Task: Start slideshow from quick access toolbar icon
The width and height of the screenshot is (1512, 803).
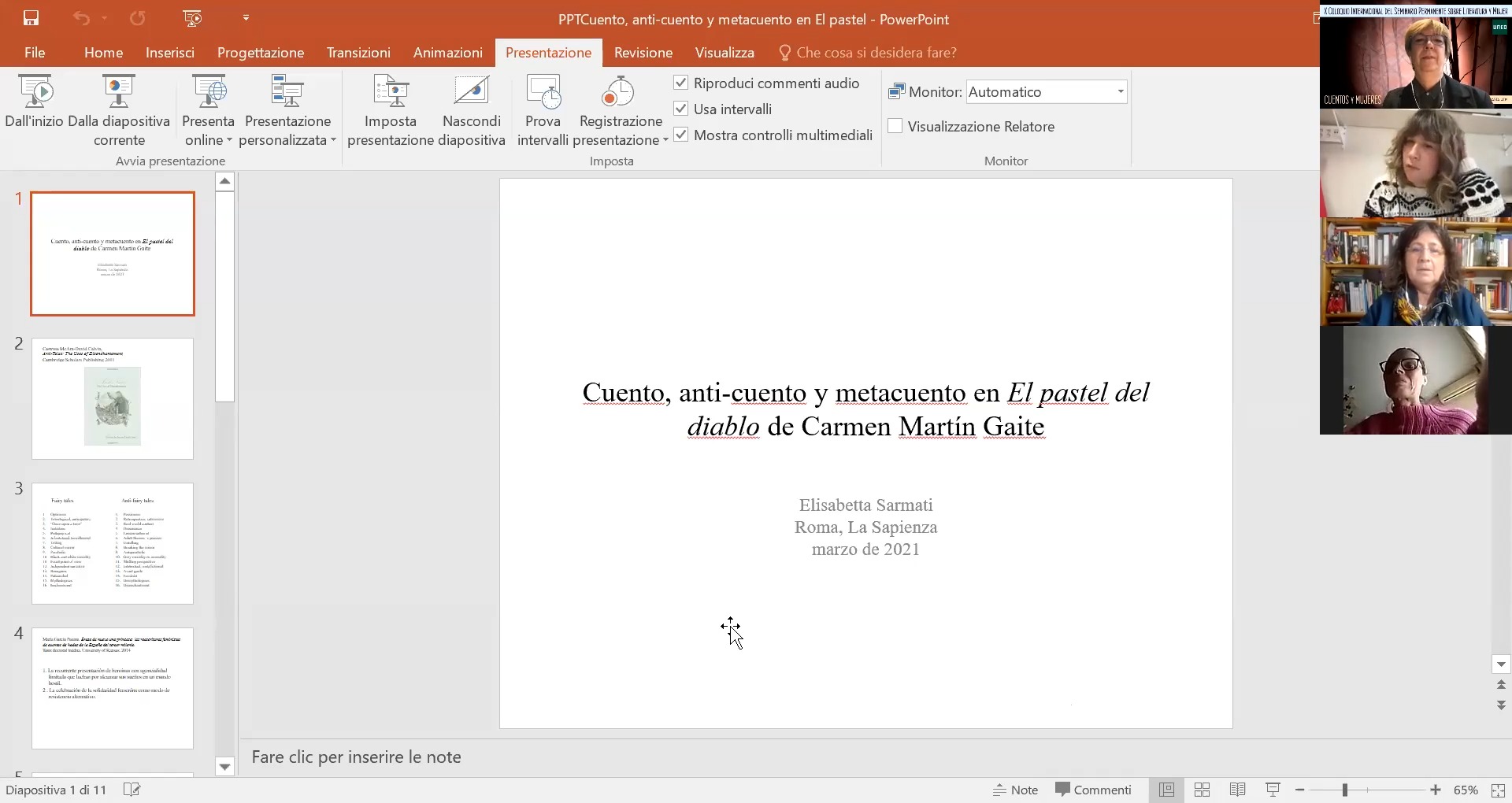Action: pyautogui.click(x=191, y=18)
